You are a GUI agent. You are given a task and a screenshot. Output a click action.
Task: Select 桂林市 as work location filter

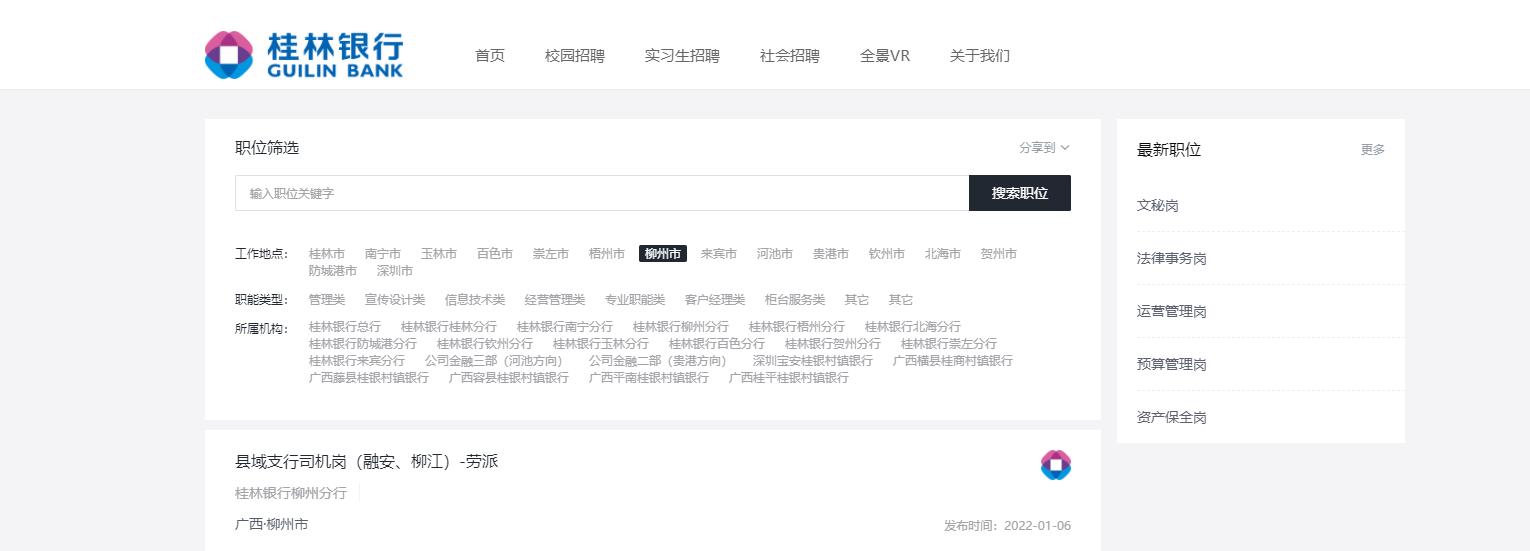(326, 254)
